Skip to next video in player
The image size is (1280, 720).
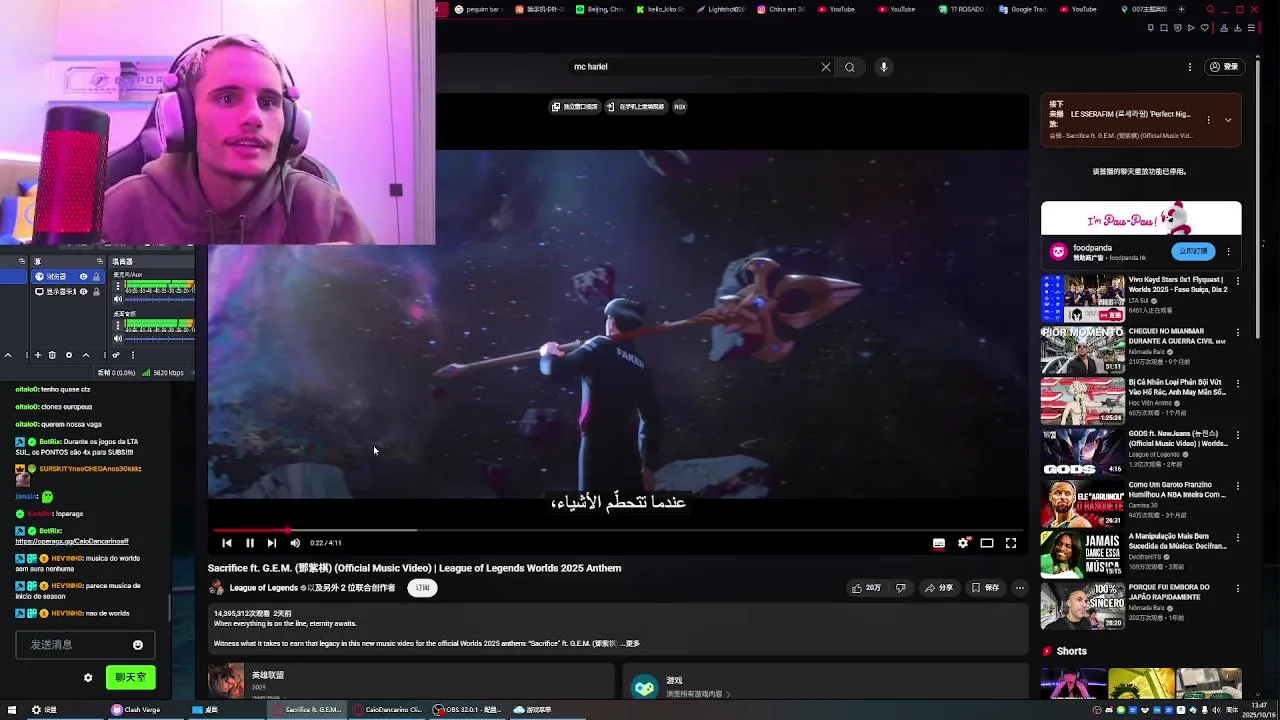point(272,543)
